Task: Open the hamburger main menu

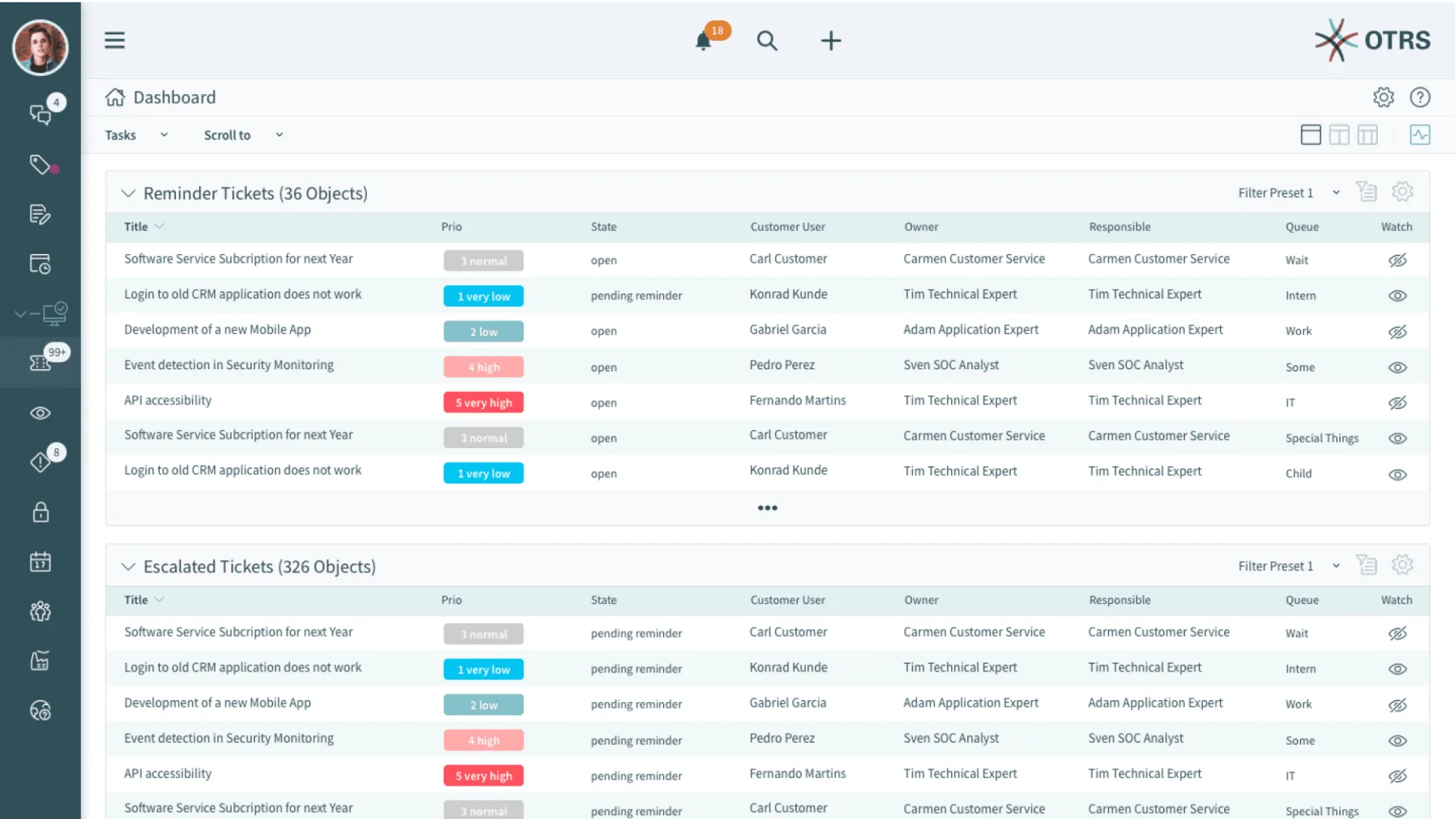Action: click(114, 40)
